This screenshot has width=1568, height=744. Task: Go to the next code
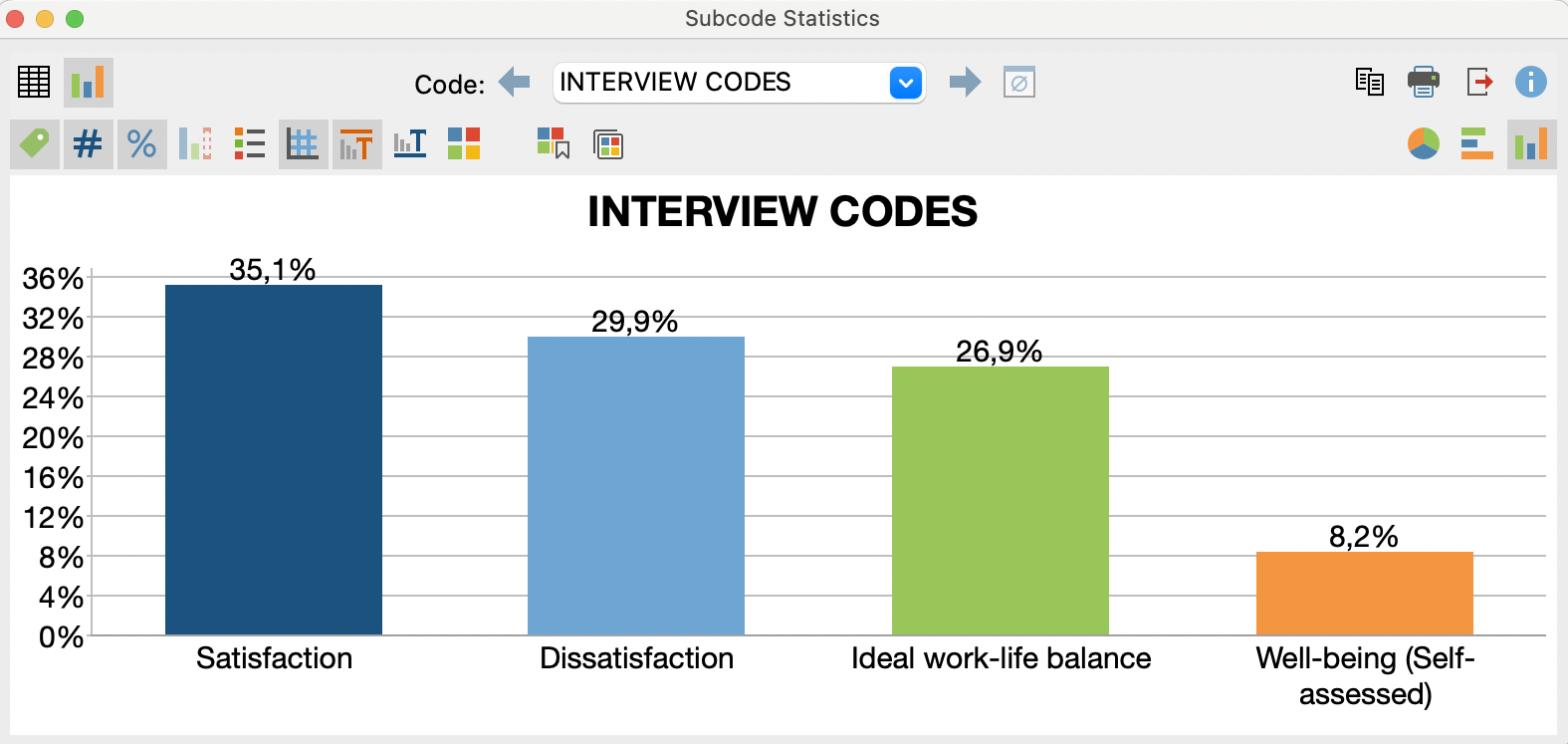963,83
